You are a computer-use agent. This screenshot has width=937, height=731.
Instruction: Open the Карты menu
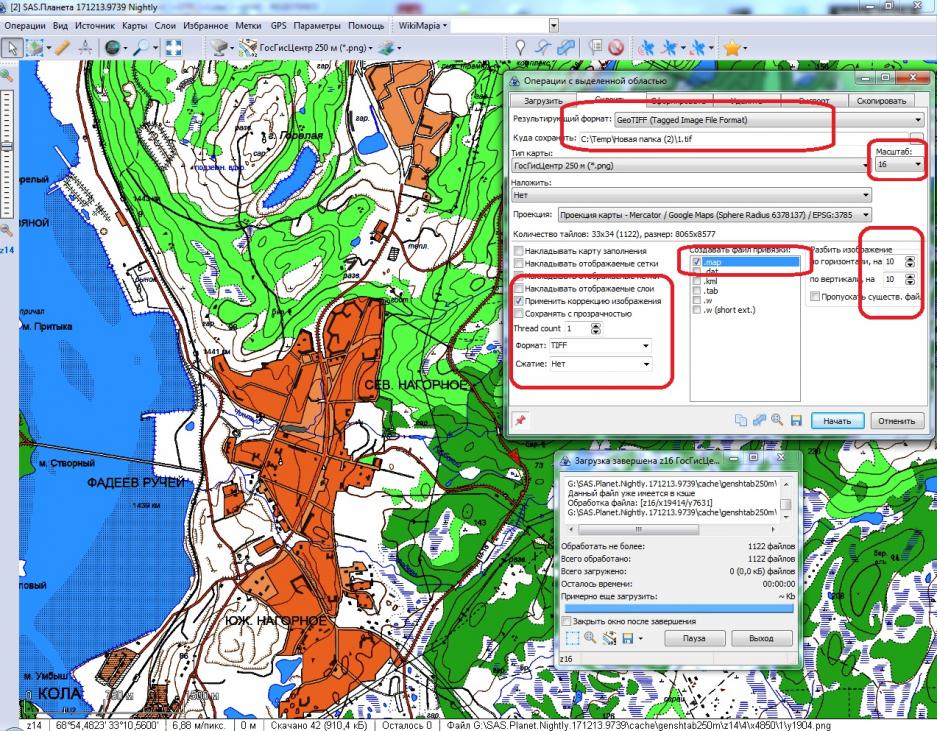(122, 23)
